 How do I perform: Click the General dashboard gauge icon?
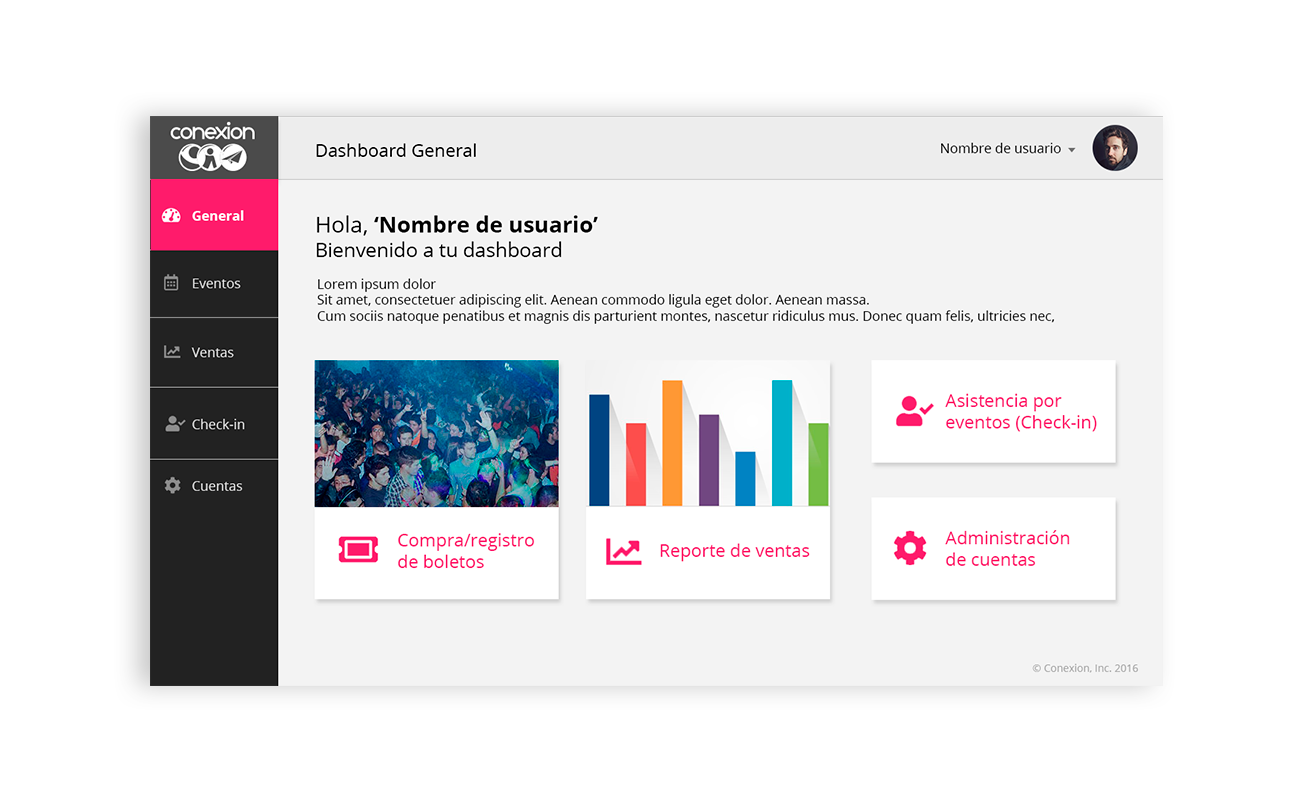(x=171, y=215)
